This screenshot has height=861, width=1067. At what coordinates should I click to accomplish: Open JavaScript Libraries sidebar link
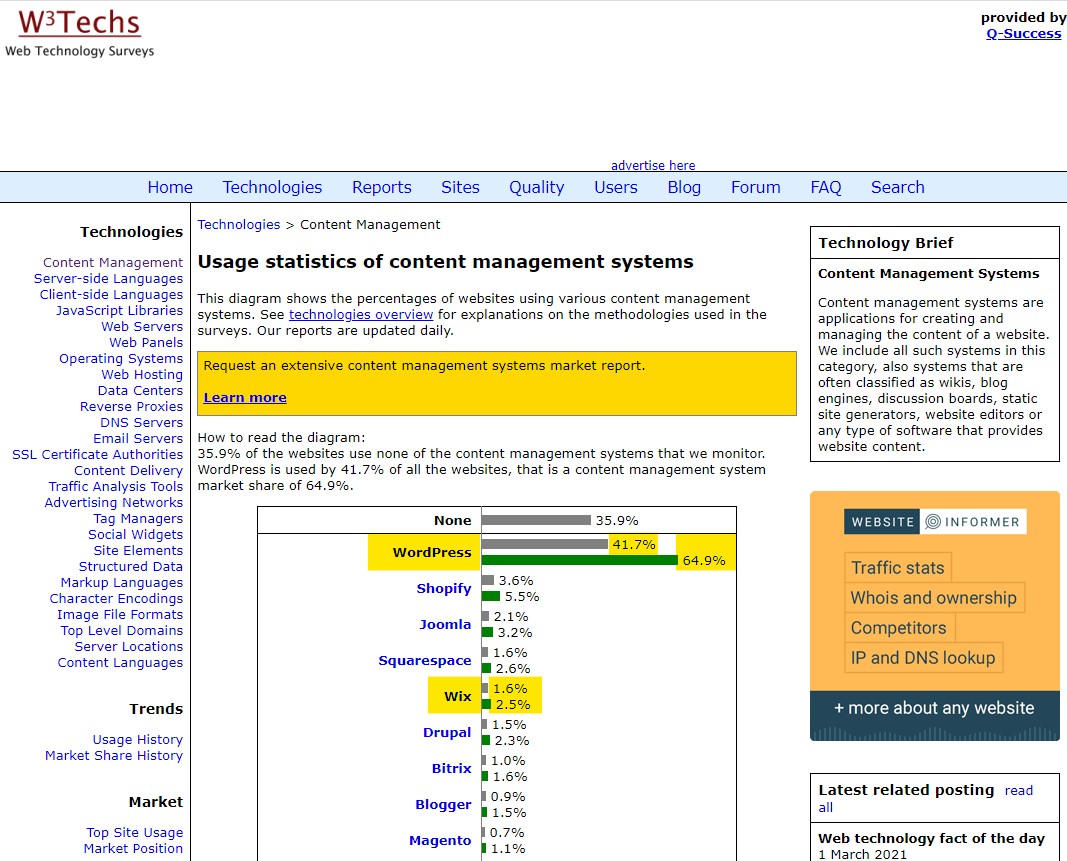point(119,310)
